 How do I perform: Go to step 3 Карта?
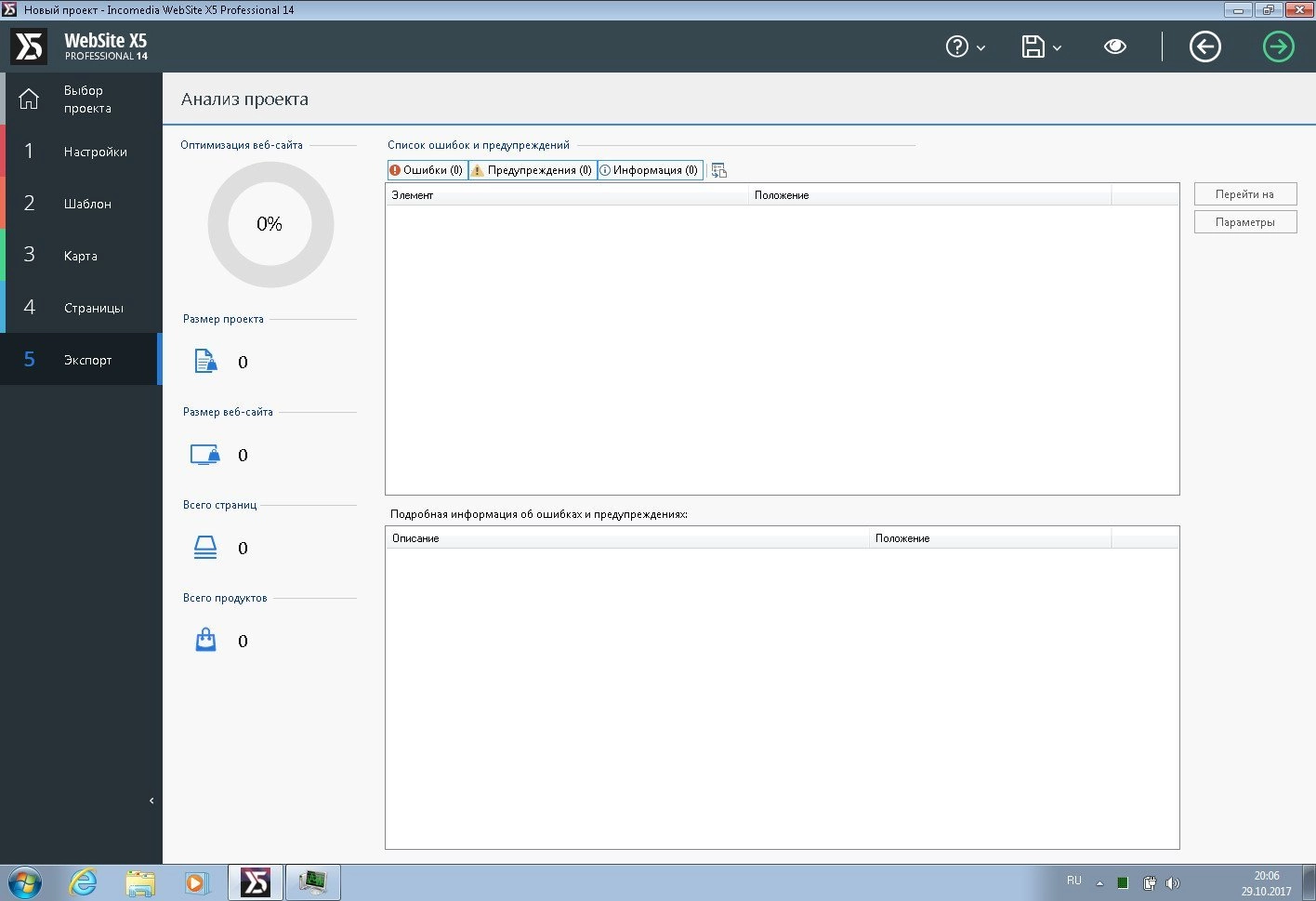click(81, 255)
